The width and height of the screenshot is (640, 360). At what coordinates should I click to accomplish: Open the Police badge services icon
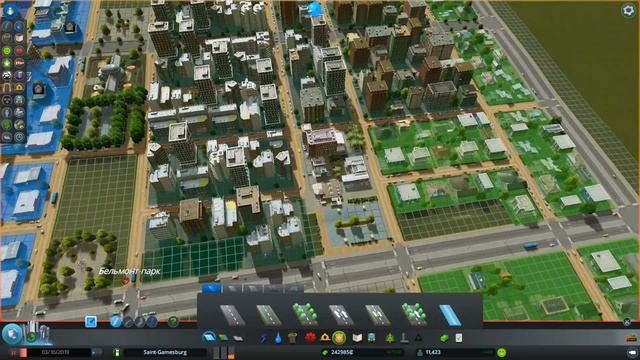[339, 338]
